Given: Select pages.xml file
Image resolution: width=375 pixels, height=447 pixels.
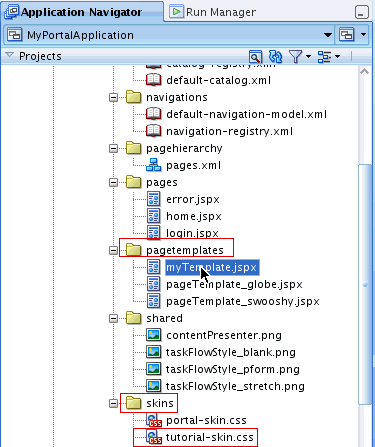Looking at the screenshot, I should (x=193, y=165).
